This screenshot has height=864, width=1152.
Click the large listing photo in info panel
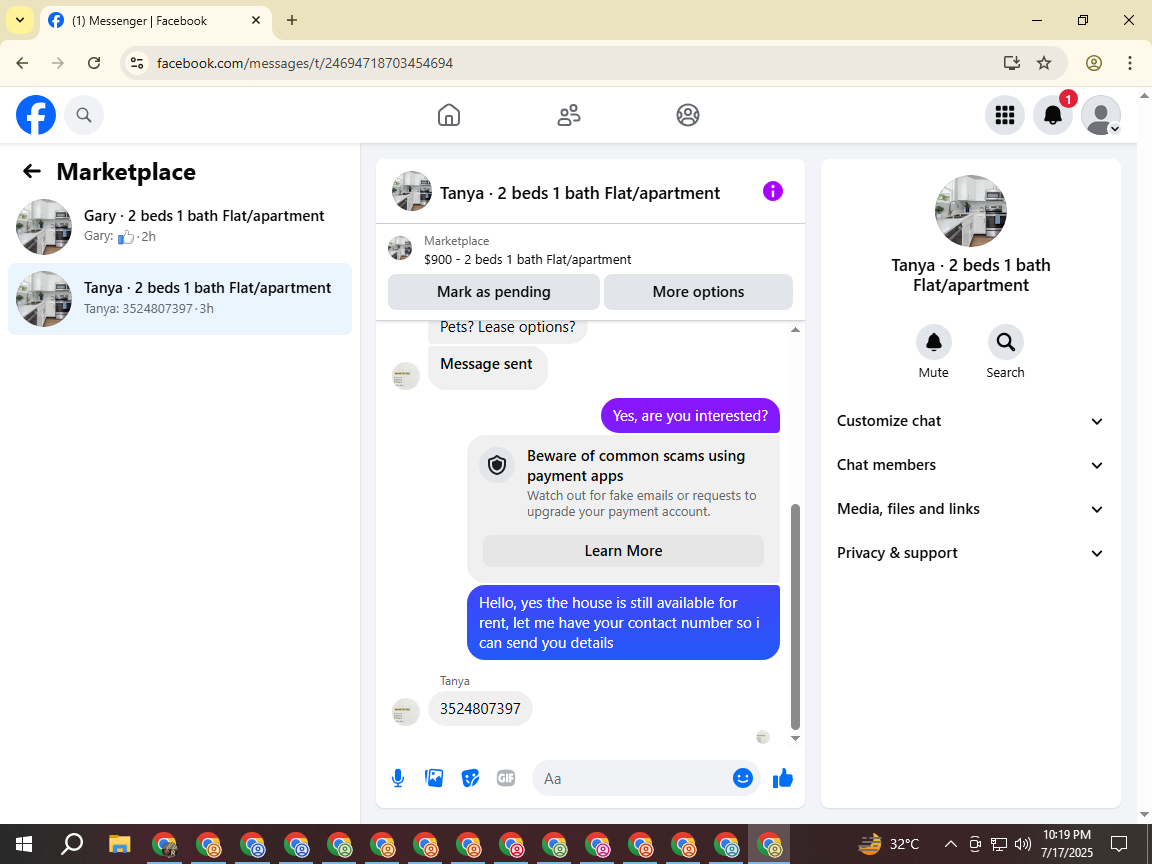[971, 211]
